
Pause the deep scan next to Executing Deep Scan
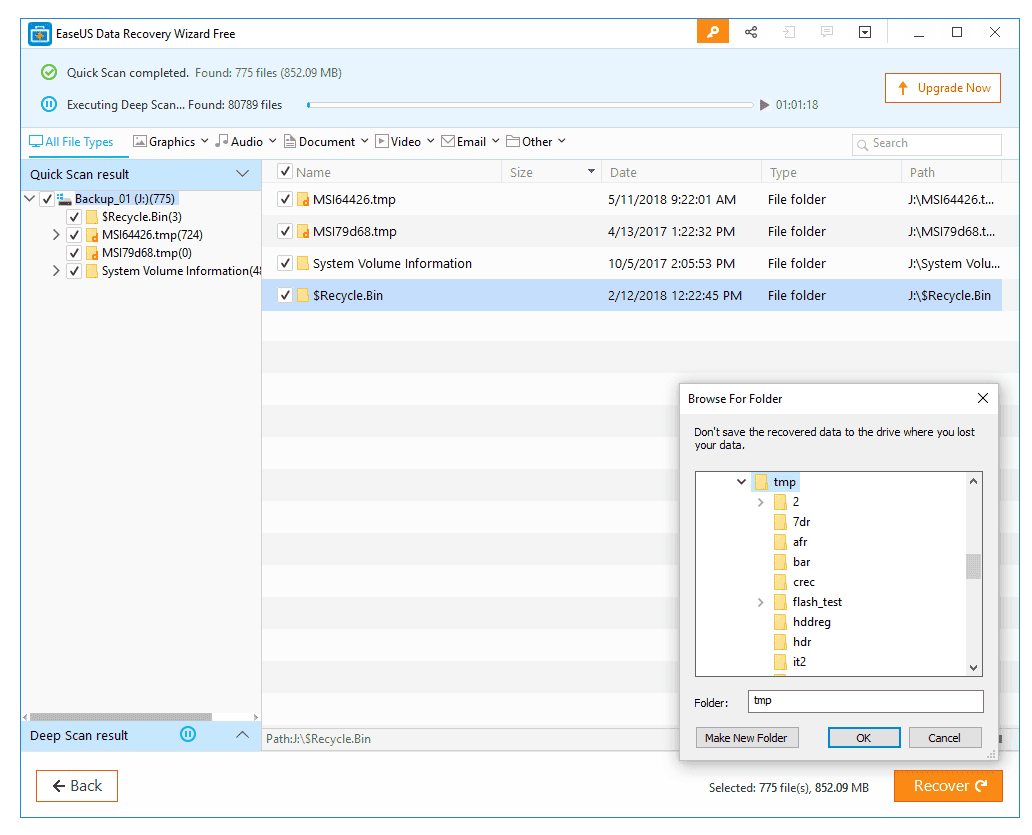(49, 104)
